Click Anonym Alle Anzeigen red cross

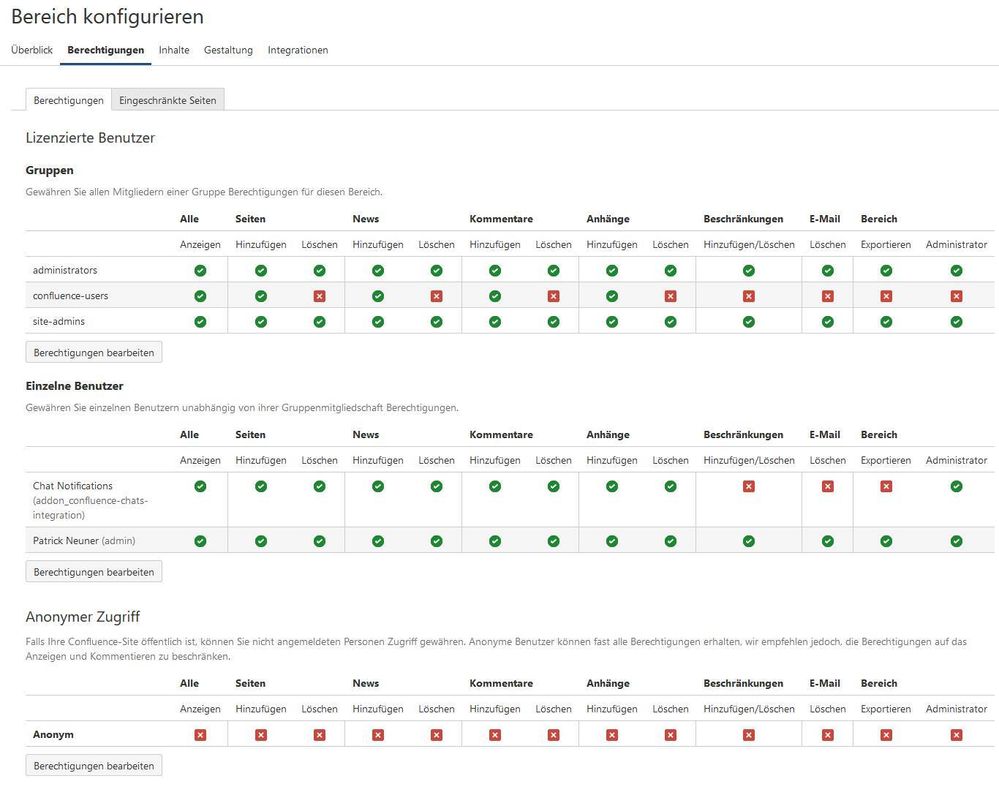200,735
